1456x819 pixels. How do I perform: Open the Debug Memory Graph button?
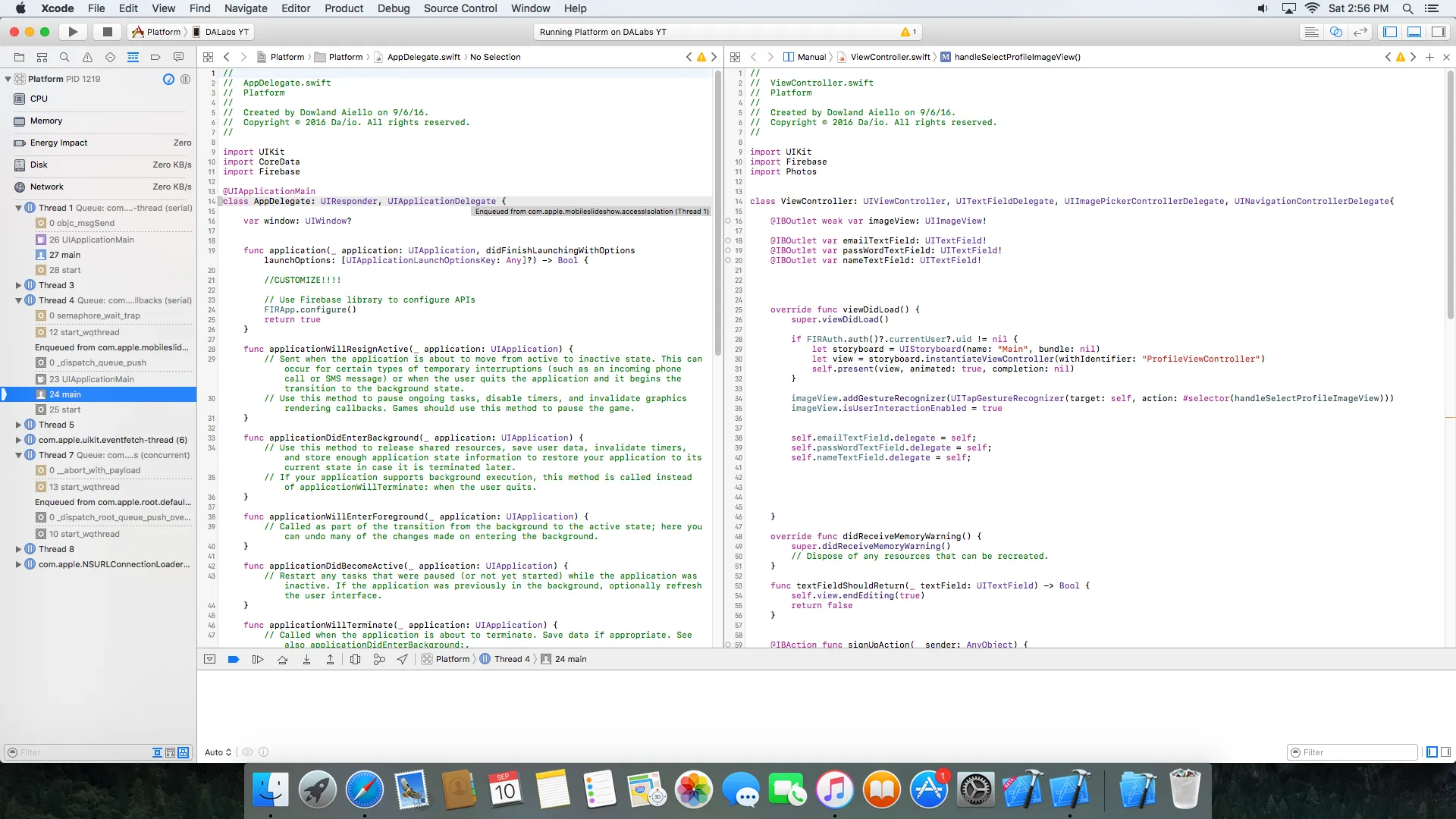coord(379,660)
